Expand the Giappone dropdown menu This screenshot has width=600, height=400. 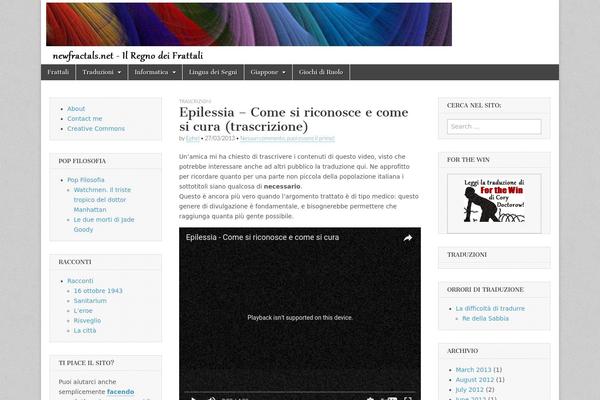268,72
